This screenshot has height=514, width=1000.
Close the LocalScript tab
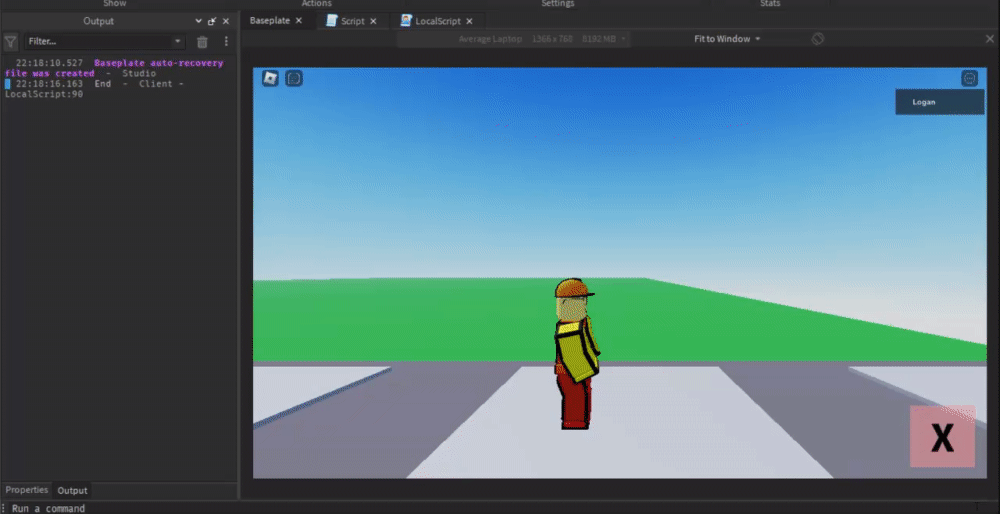click(469, 21)
